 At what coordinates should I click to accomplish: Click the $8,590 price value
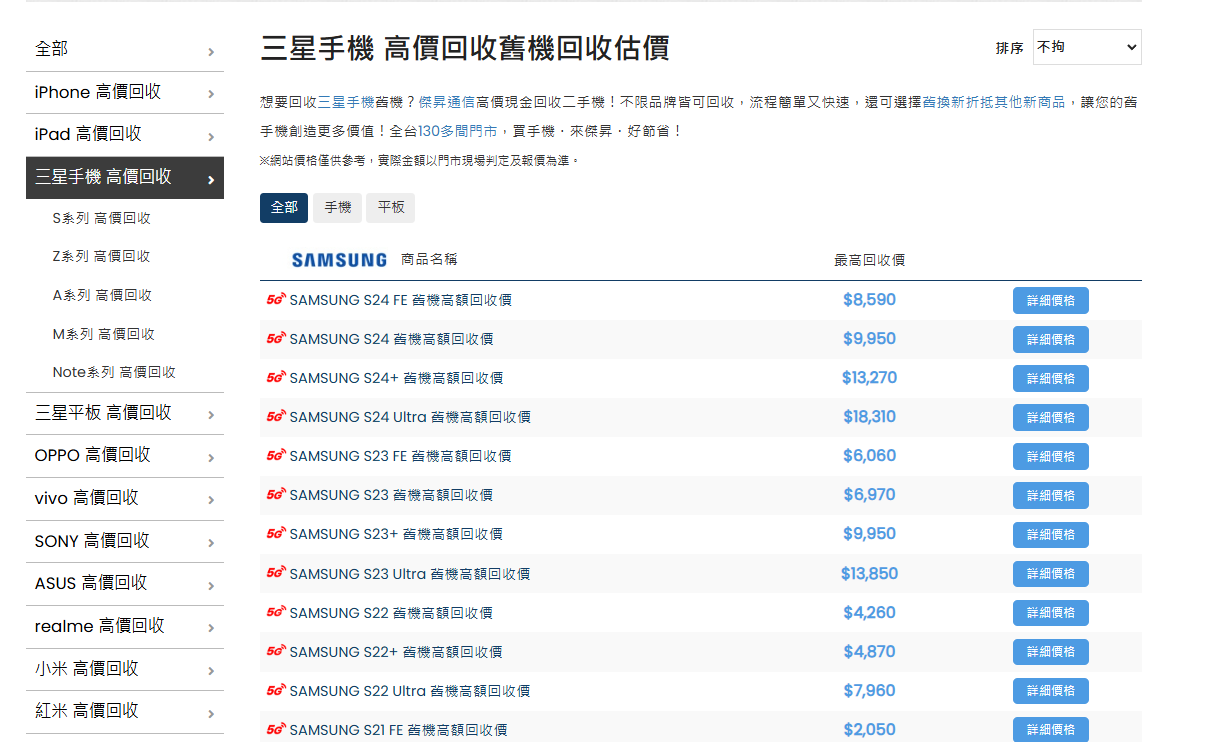click(869, 299)
